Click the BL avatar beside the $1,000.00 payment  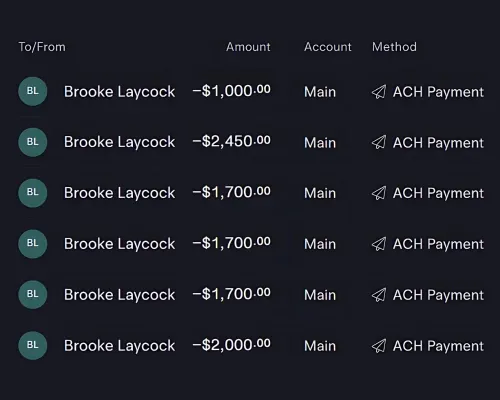pyautogui.click(x=33, y=91)
